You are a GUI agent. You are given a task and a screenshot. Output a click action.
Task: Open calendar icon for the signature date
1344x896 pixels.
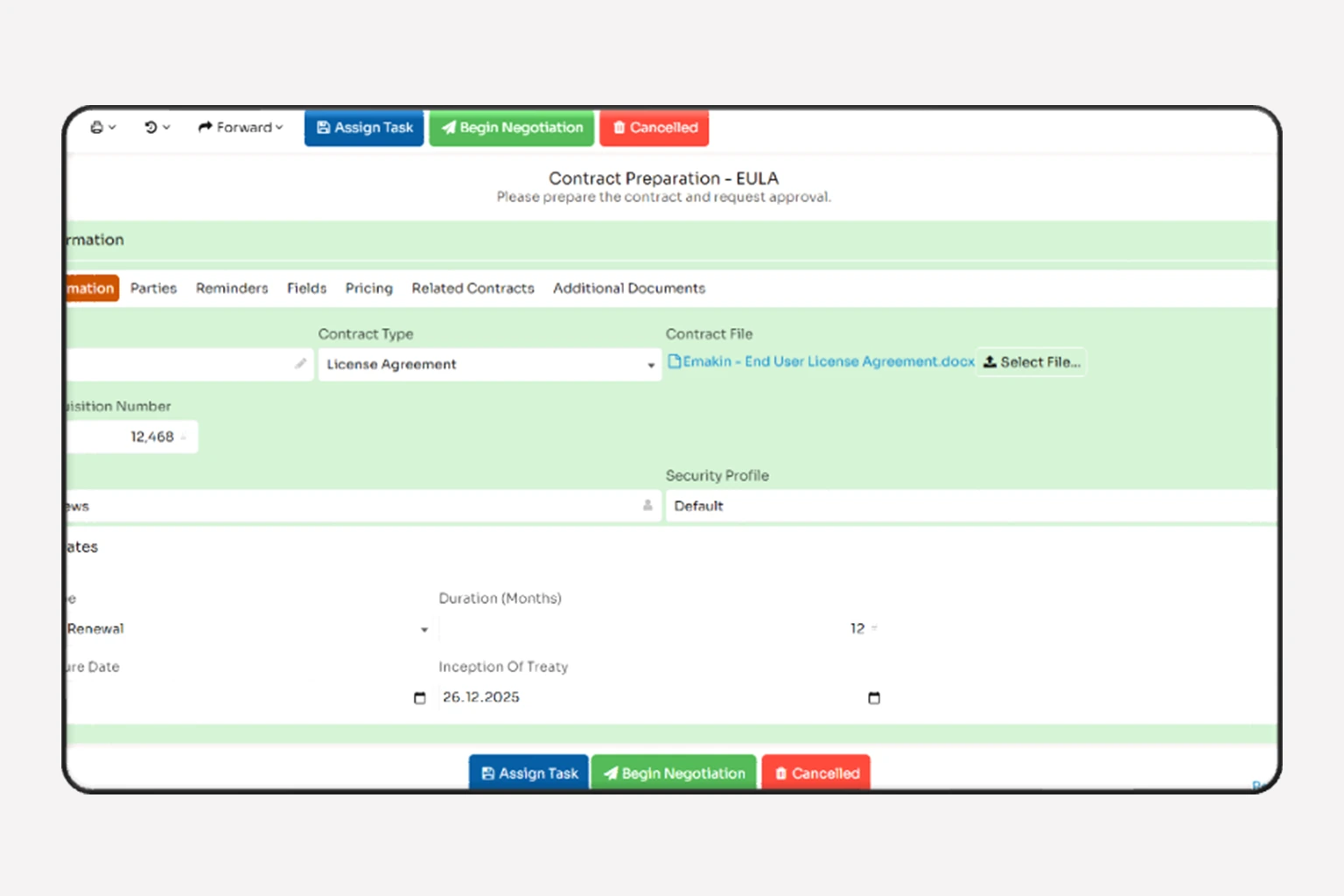click(x=419, y=697)
